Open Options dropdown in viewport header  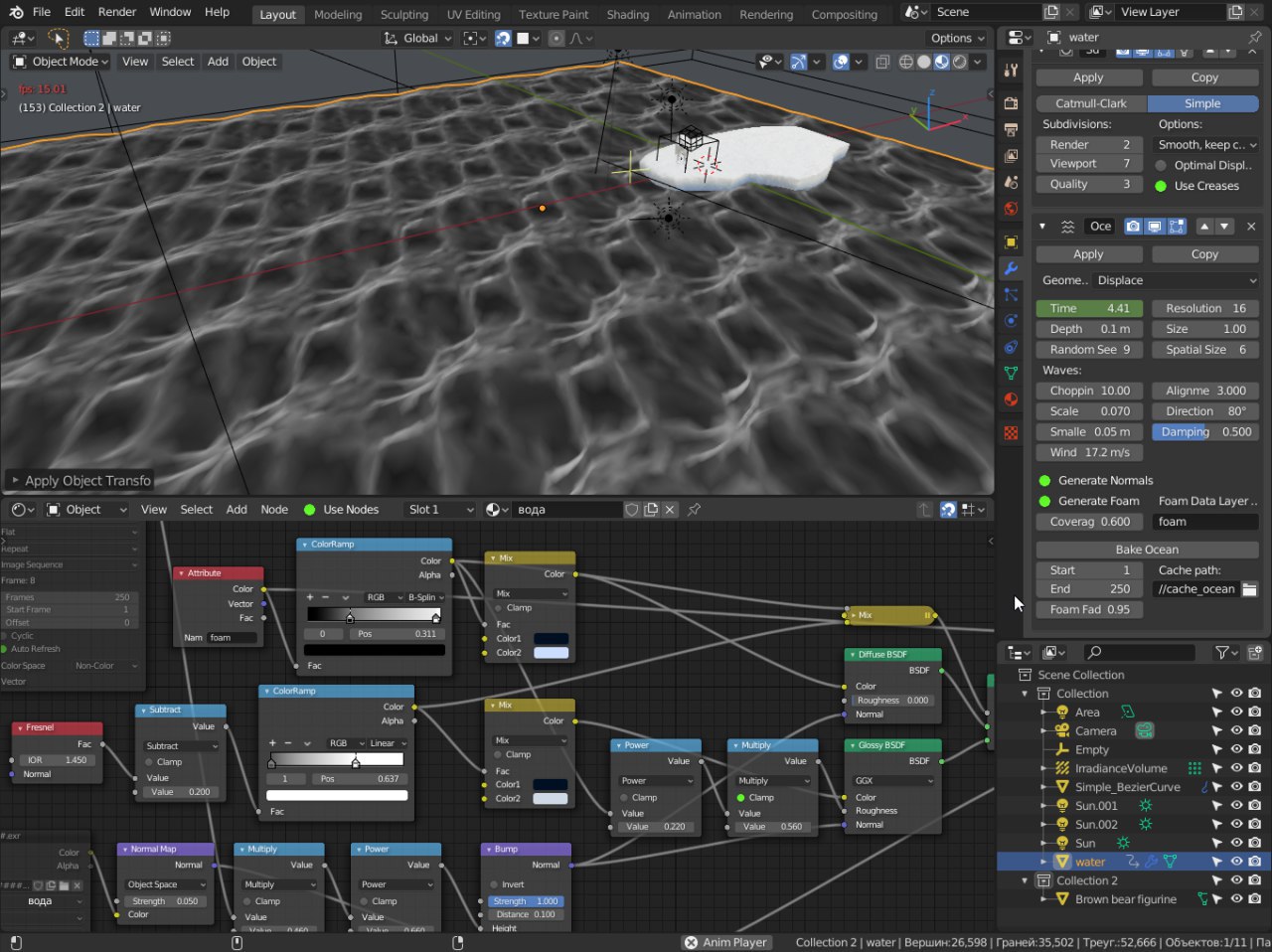957,38
